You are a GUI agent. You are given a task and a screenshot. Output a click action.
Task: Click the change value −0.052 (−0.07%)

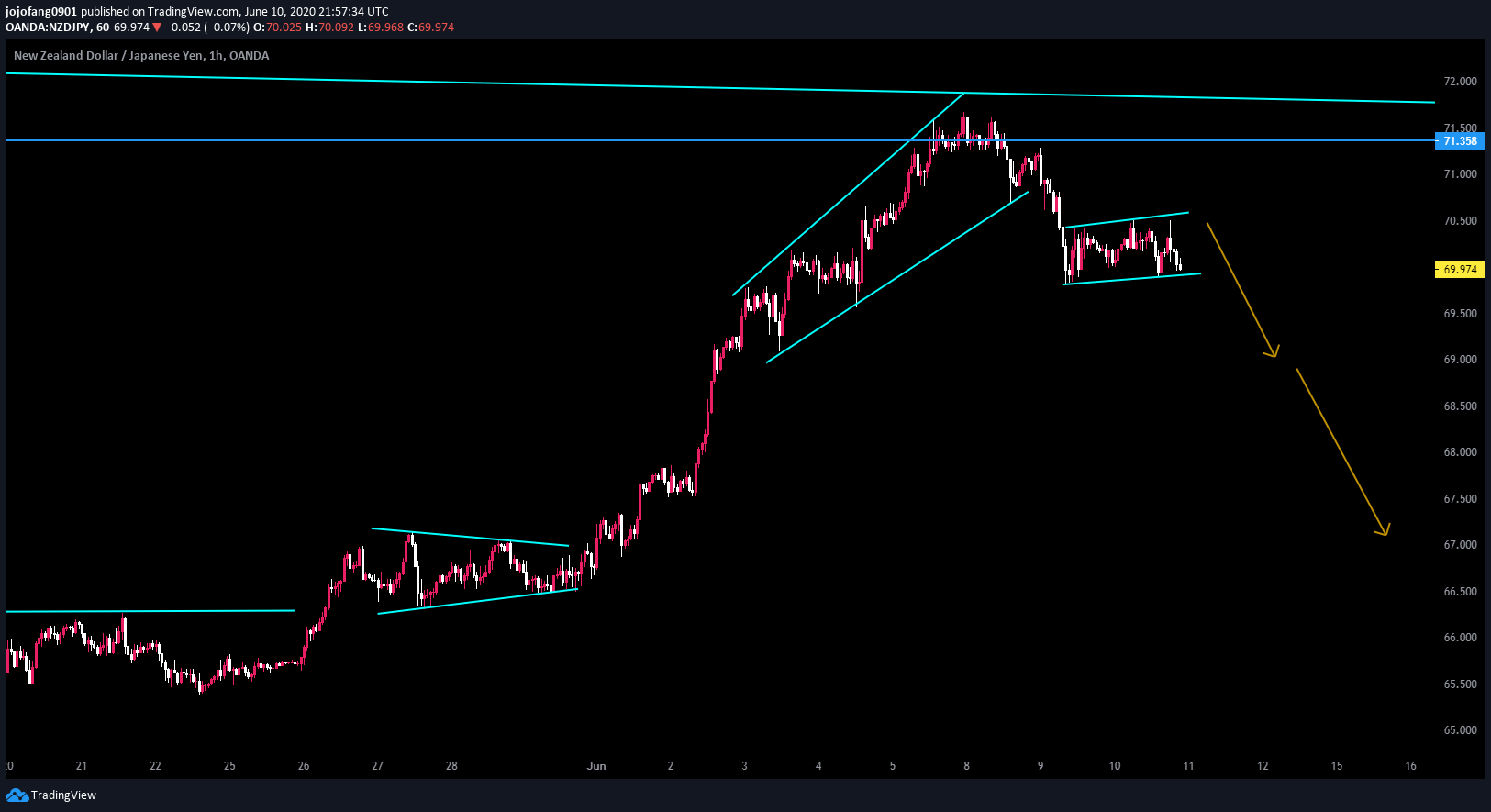(206, 28)
